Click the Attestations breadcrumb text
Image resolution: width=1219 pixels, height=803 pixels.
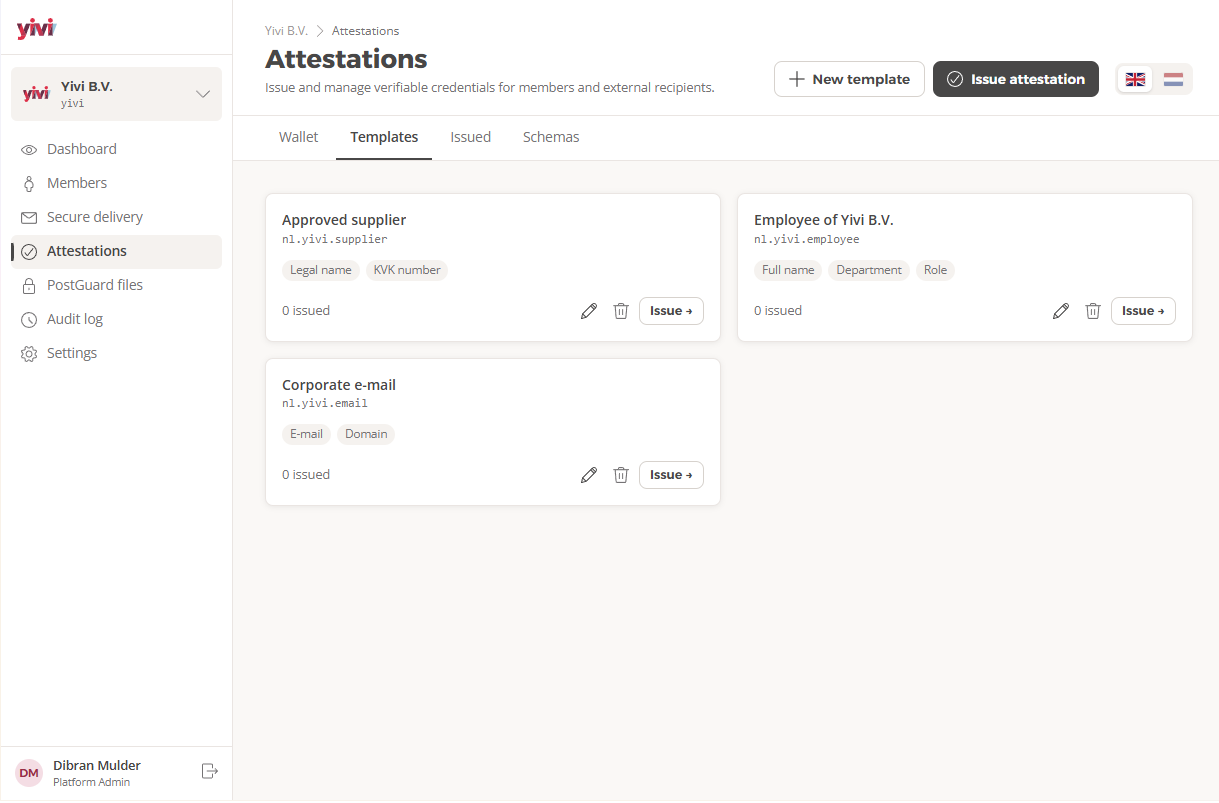point(365,31)
